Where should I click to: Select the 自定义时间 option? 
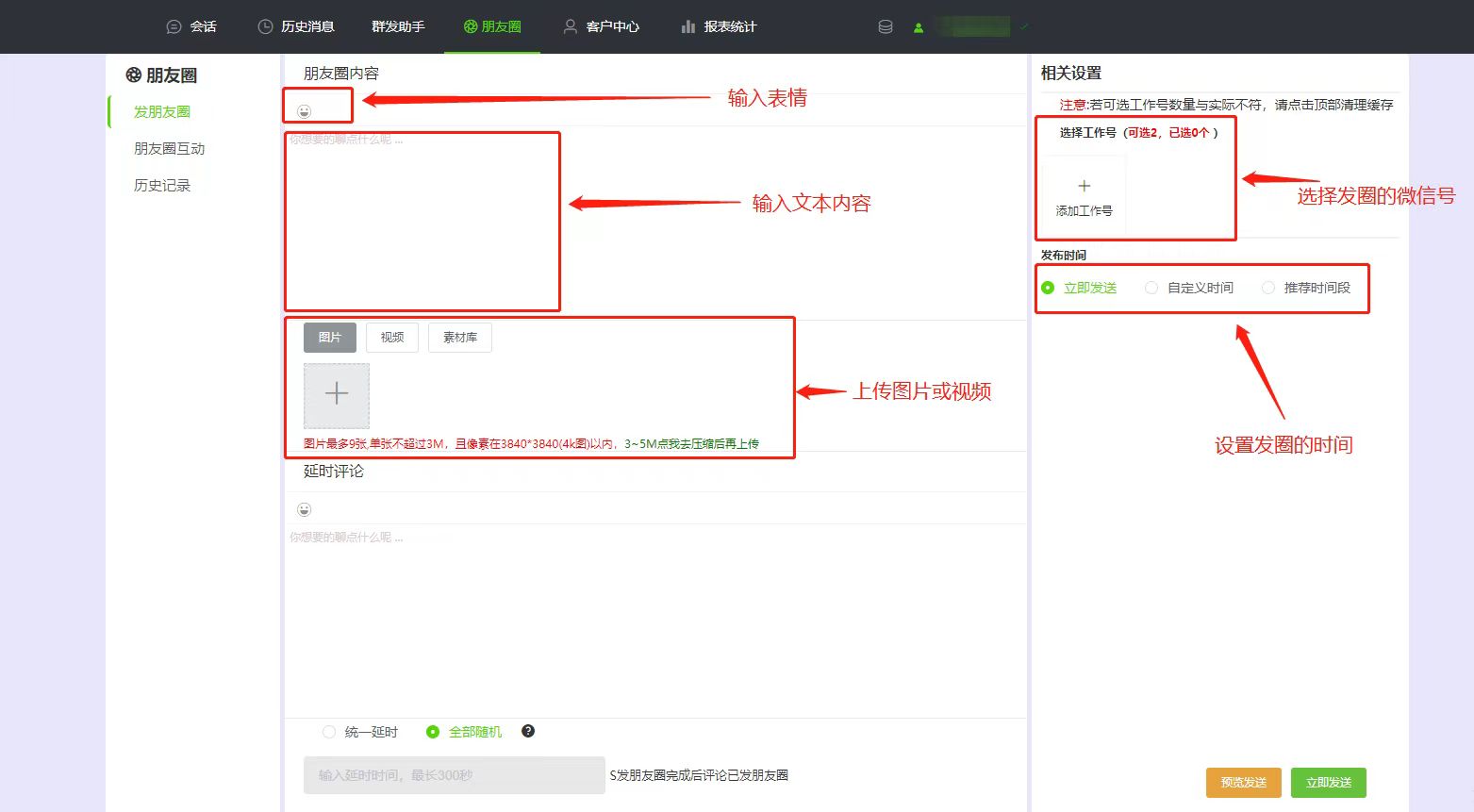point(1151,288)
